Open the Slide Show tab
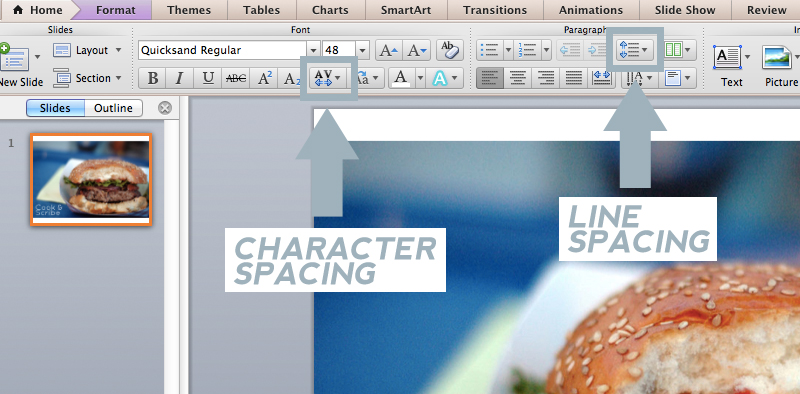800x394 pixels. [x=685, y=10]
